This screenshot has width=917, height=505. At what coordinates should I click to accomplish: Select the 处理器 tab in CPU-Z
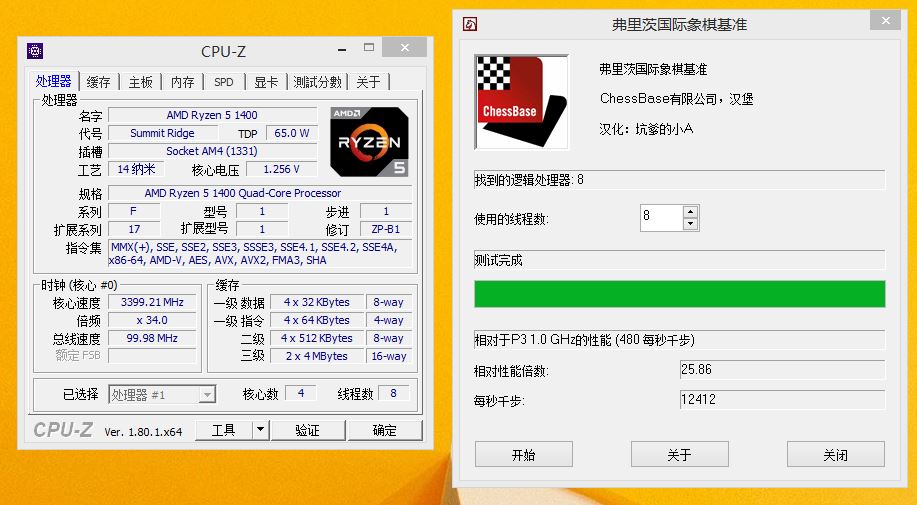[x=53, y=81]
